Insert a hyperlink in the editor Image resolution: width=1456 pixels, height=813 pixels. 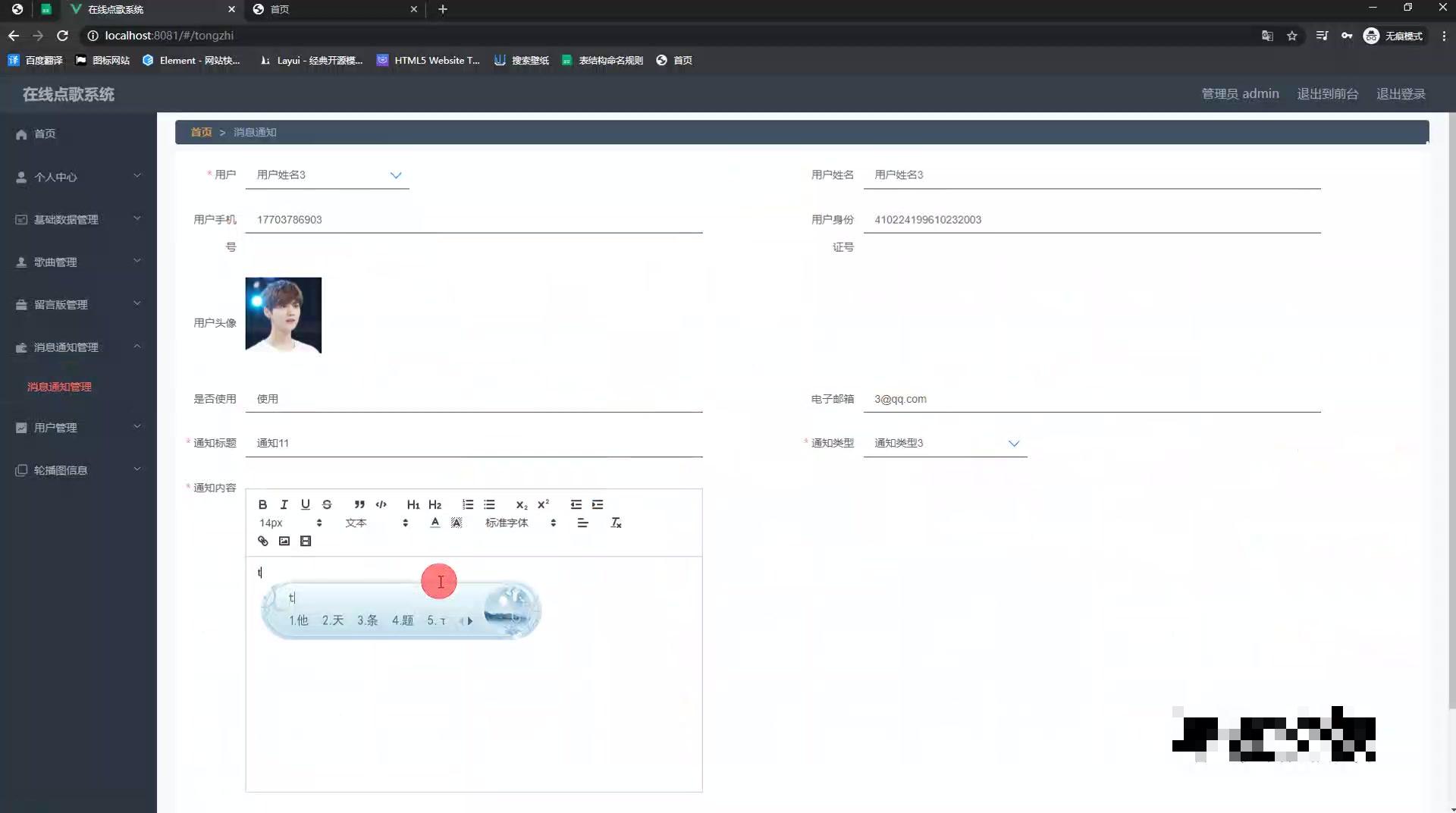[x=262, y=541]
